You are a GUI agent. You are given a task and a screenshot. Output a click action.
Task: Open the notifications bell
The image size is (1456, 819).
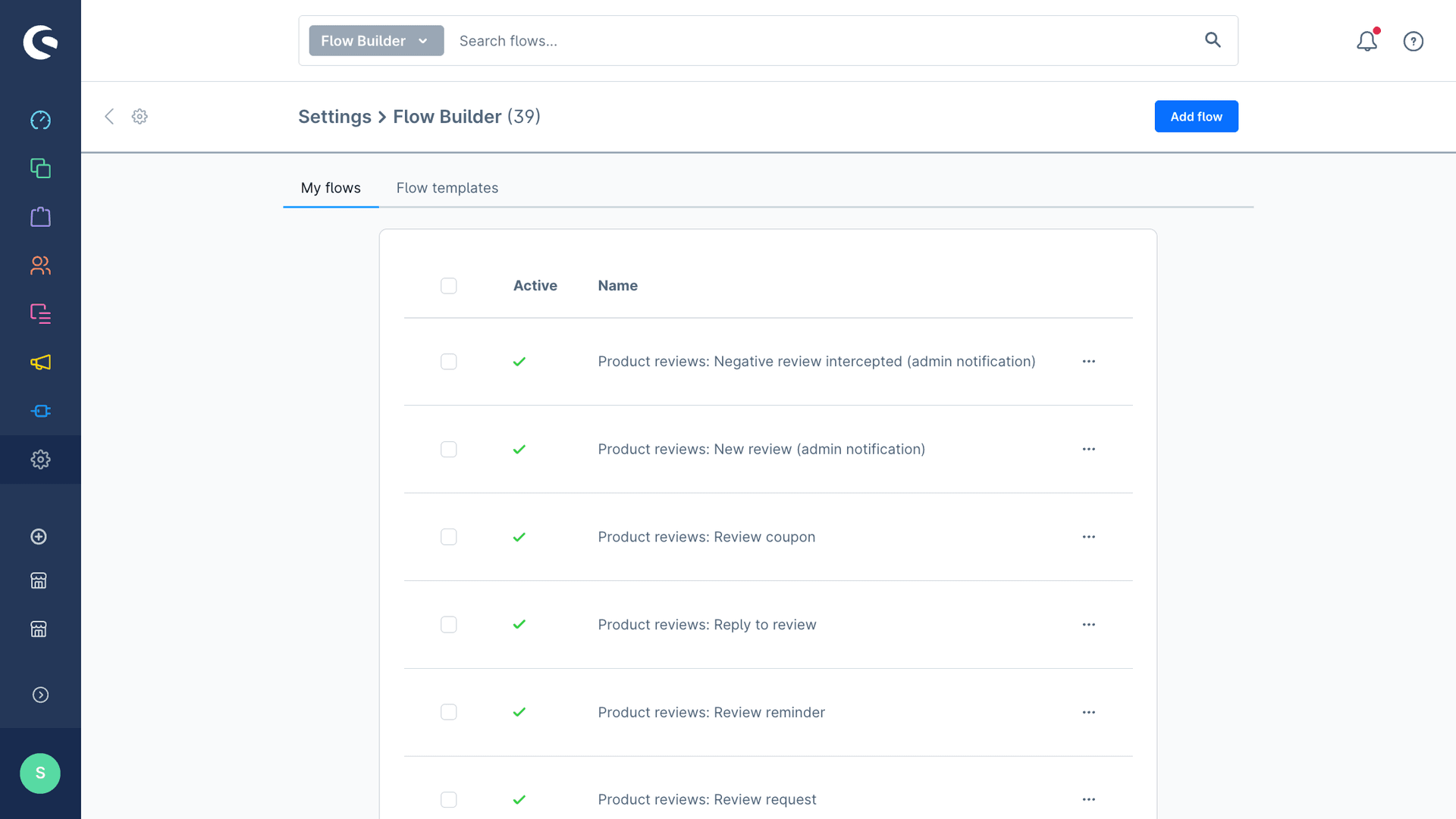coord(1367,41)
